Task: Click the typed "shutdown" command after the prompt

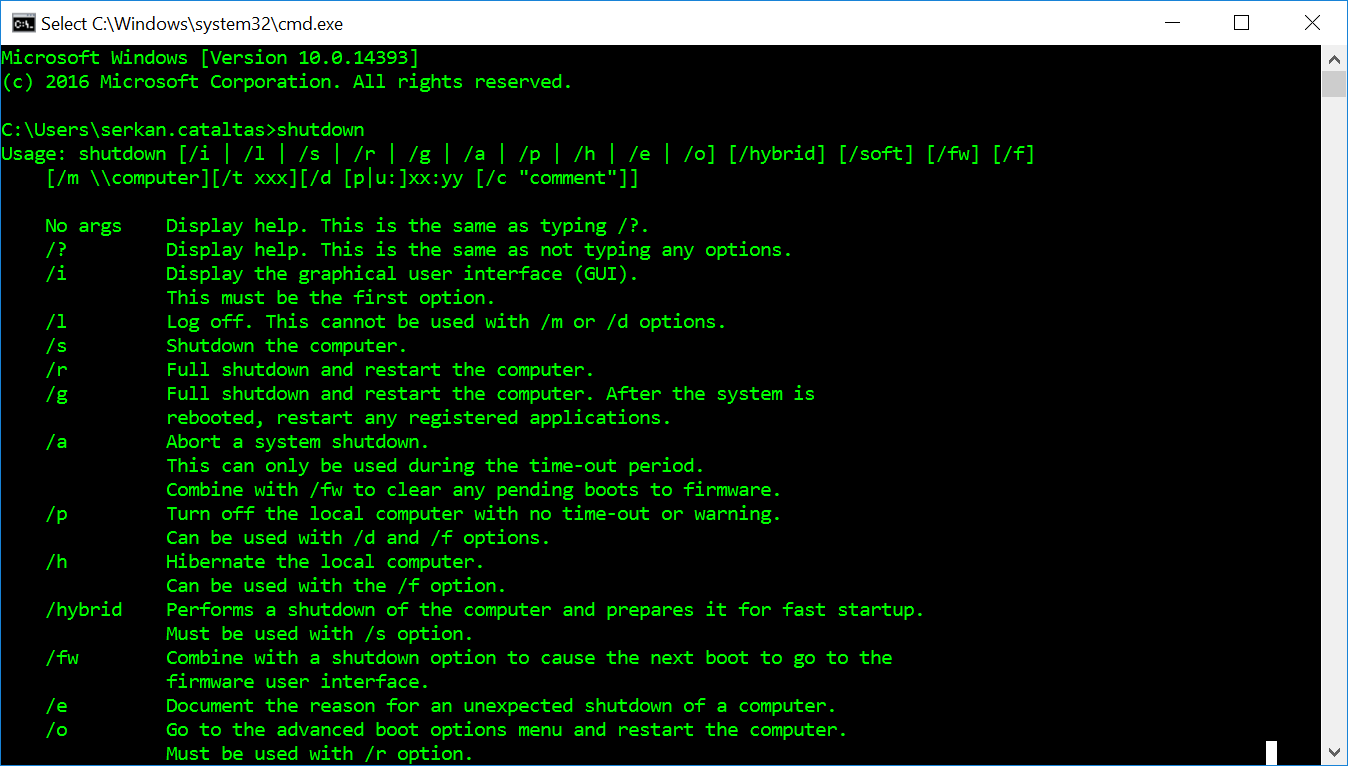Action: (320, 130)
